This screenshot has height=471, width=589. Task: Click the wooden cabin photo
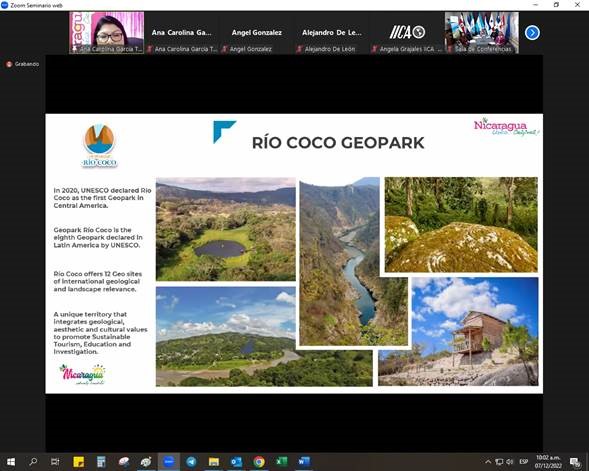458,332
